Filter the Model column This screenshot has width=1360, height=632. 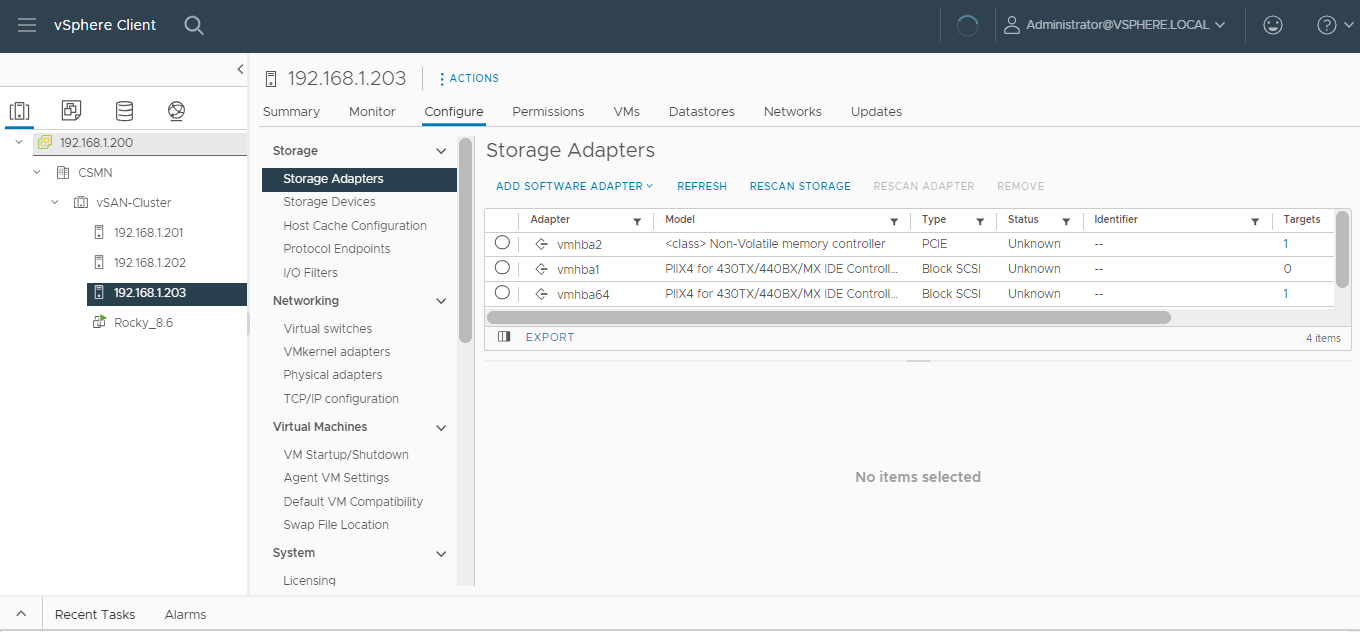tap(894, 221)
